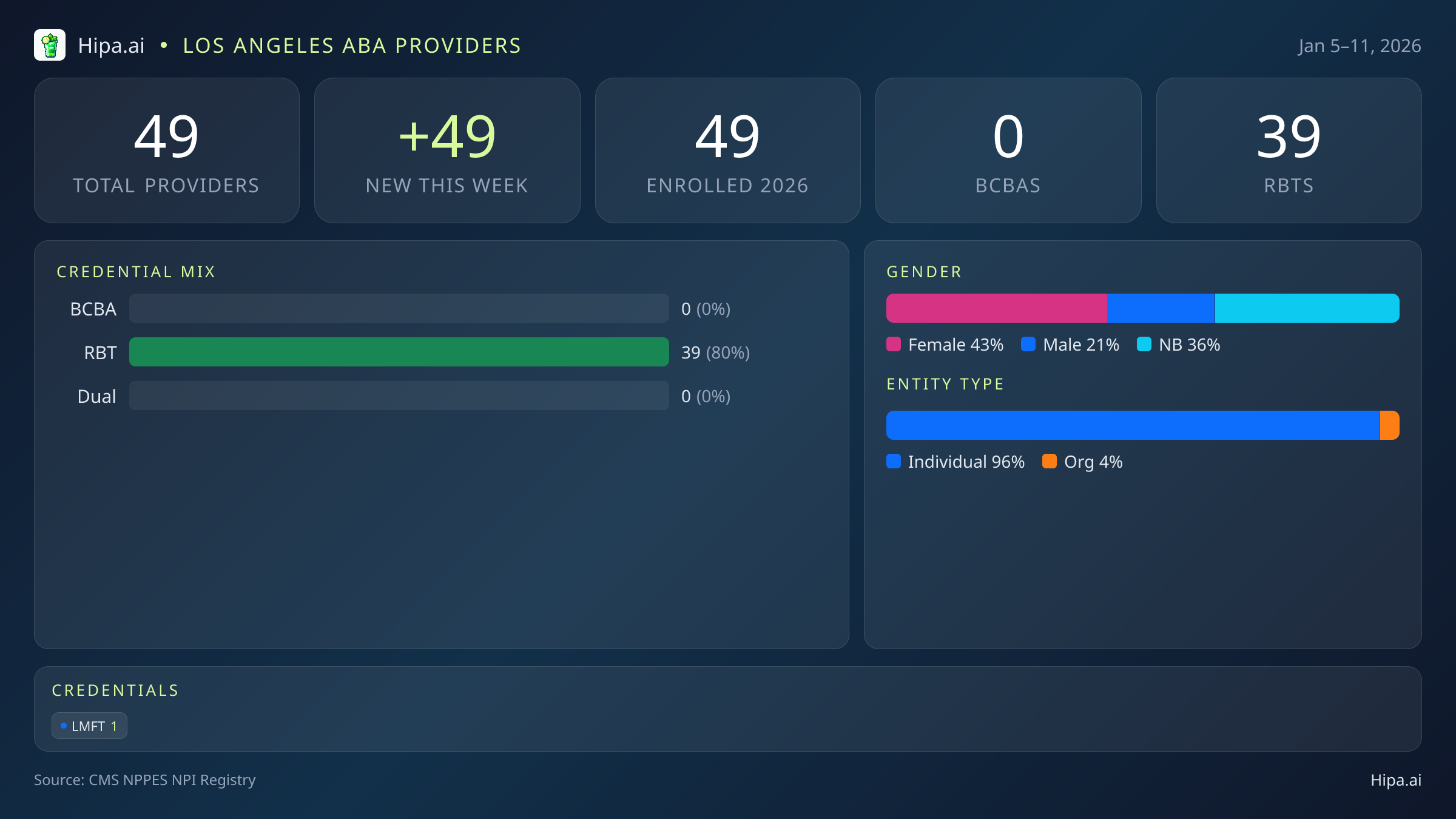Select the blue Male legend swatch
The width and height of the screenshot is (1456, 819).
click(x=1028, y=344)
